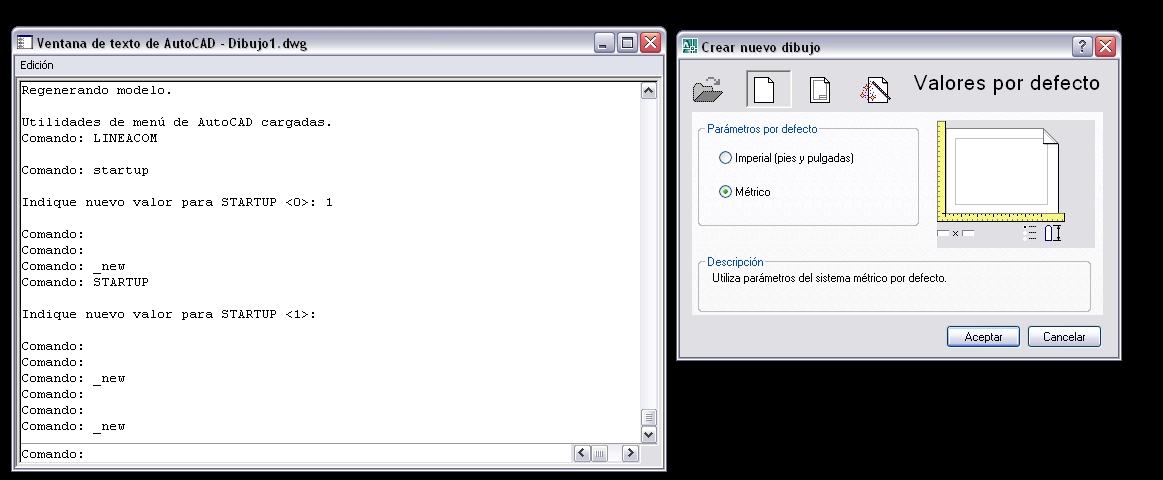The height and width of the screenshot is (480, 1163).
Task: Click the vertical scrollbar thumb in text window
Action: (x=648, y=417)
